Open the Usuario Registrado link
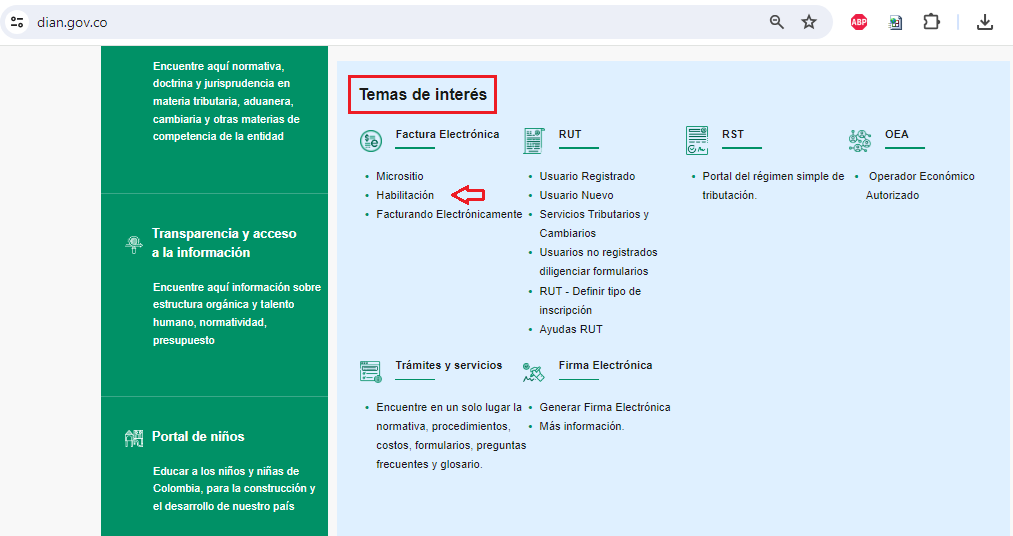The height and width of the screenshot is (536, 1013). click(x=587, y=176)
